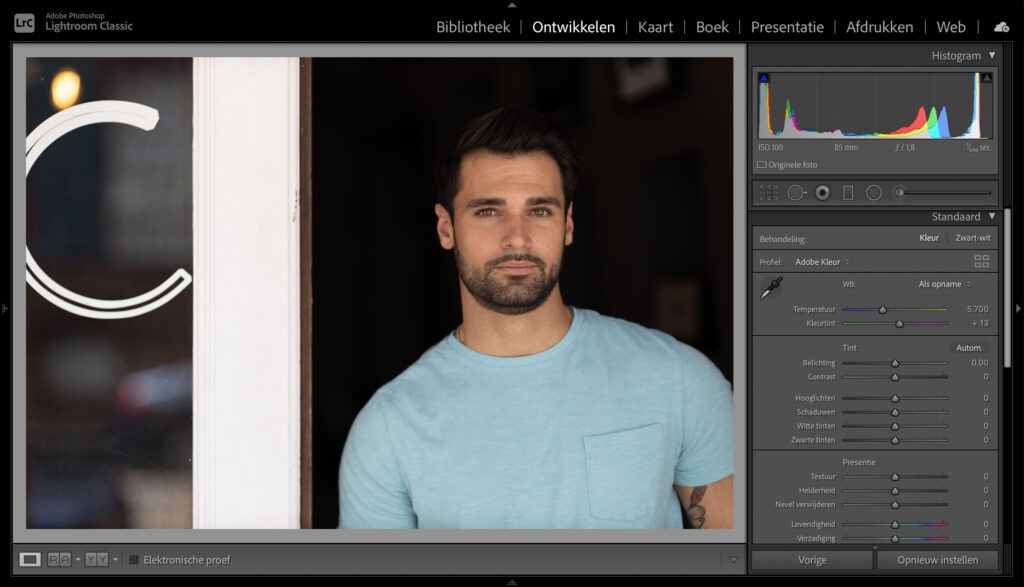Open the WB Als opname dropdown
The height and width of the screenshot is (587, 1024).
tap(944, 284)
